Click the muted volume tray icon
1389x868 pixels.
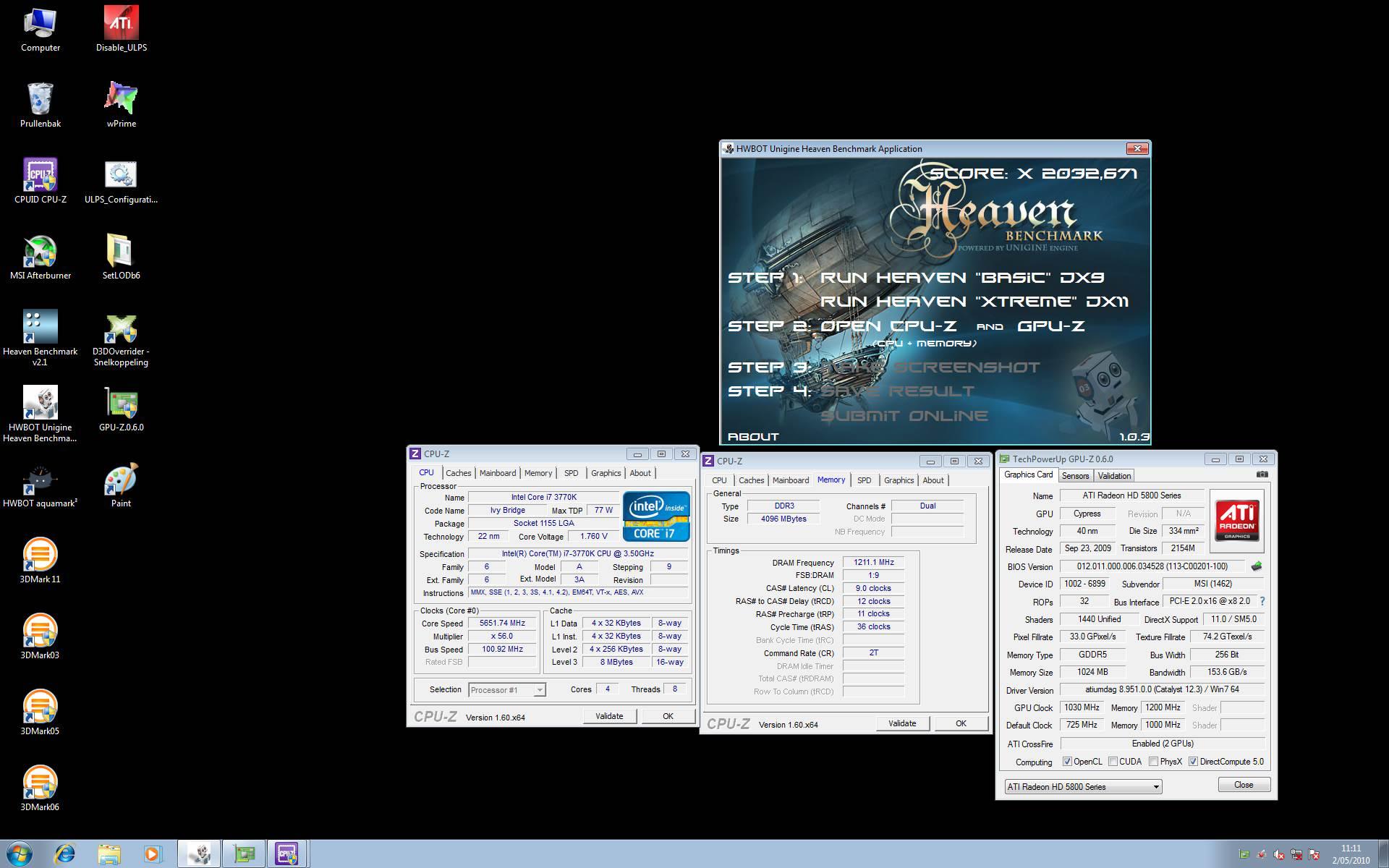pyautogui.click(x=1278, y=855)
